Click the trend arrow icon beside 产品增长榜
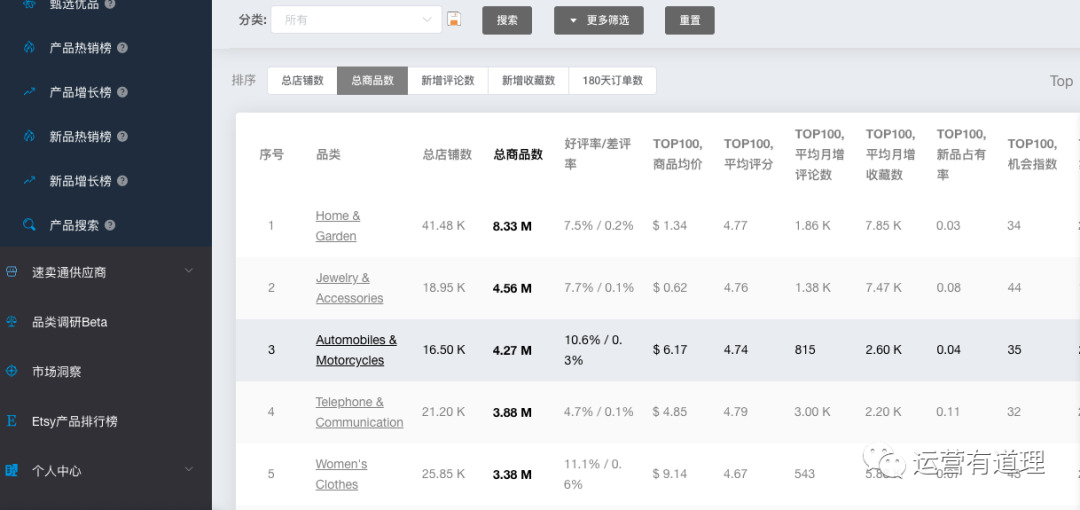The image size is (1080, 510). tap(30, 92)
